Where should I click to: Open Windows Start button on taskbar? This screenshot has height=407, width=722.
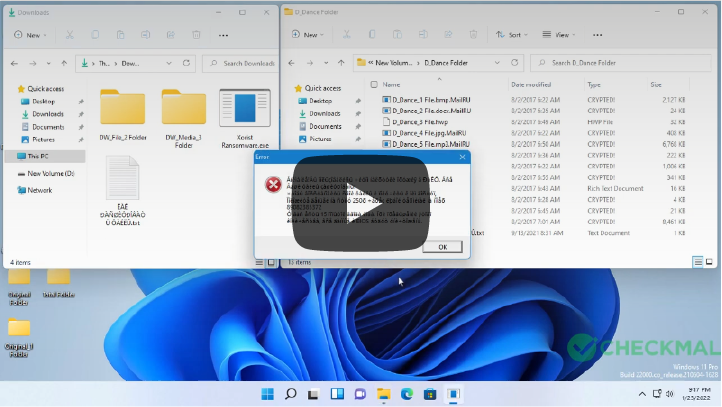click(x=268, y=394)
